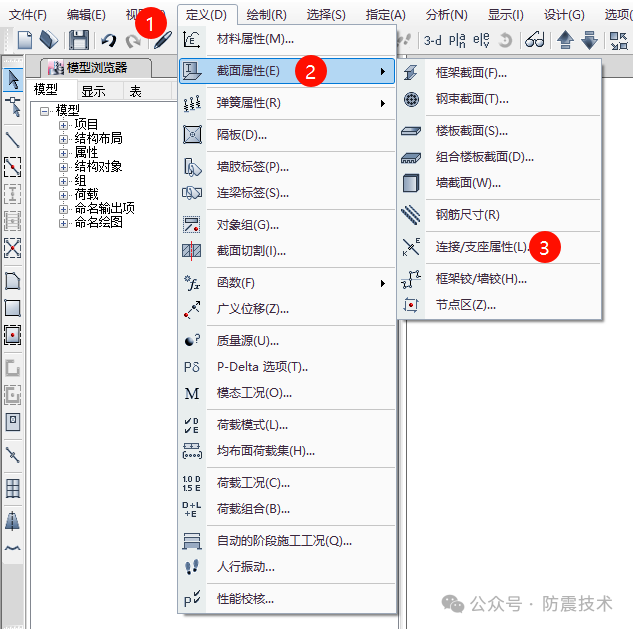633x629 pixels.
Task: Click the section cut 截面切割 icon
Action: (191, 251)
